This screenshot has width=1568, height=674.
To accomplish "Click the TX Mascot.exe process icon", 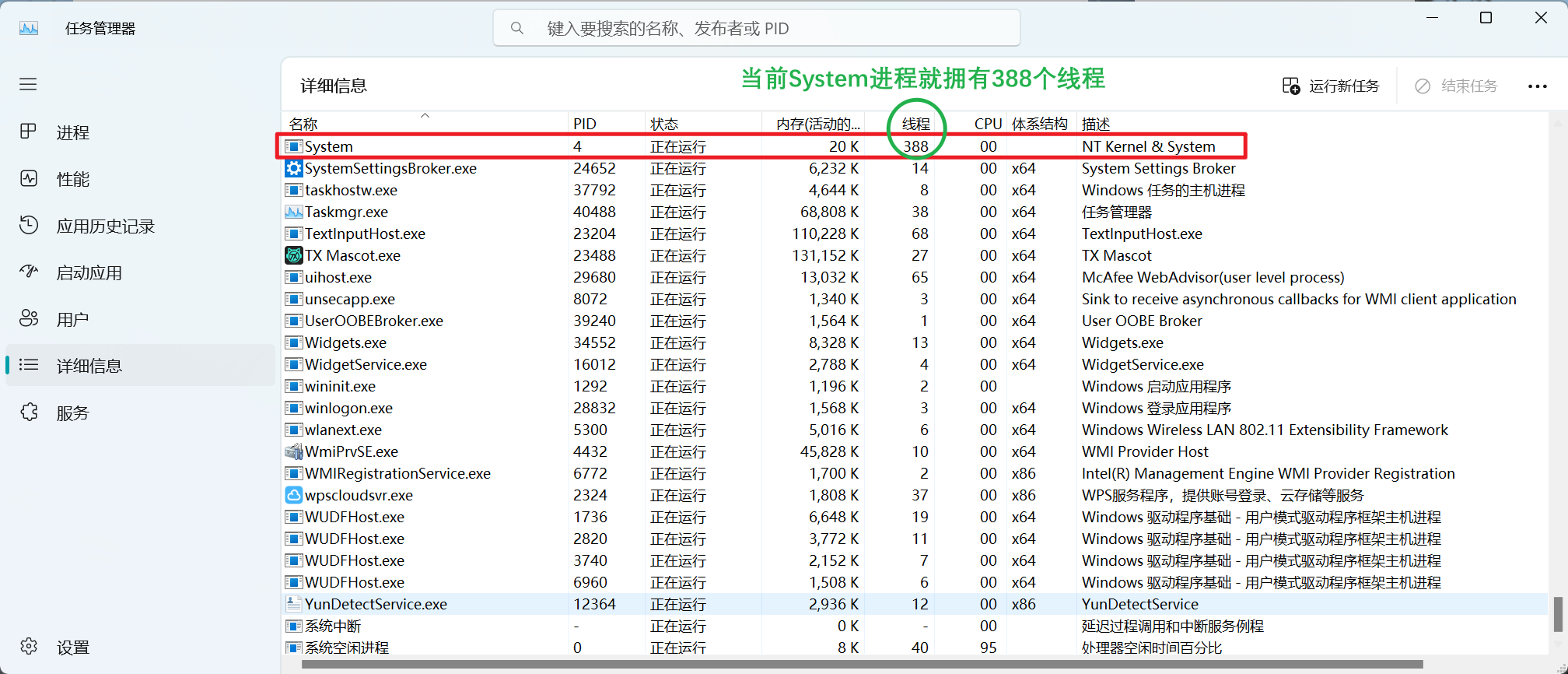I will [294, 255].
